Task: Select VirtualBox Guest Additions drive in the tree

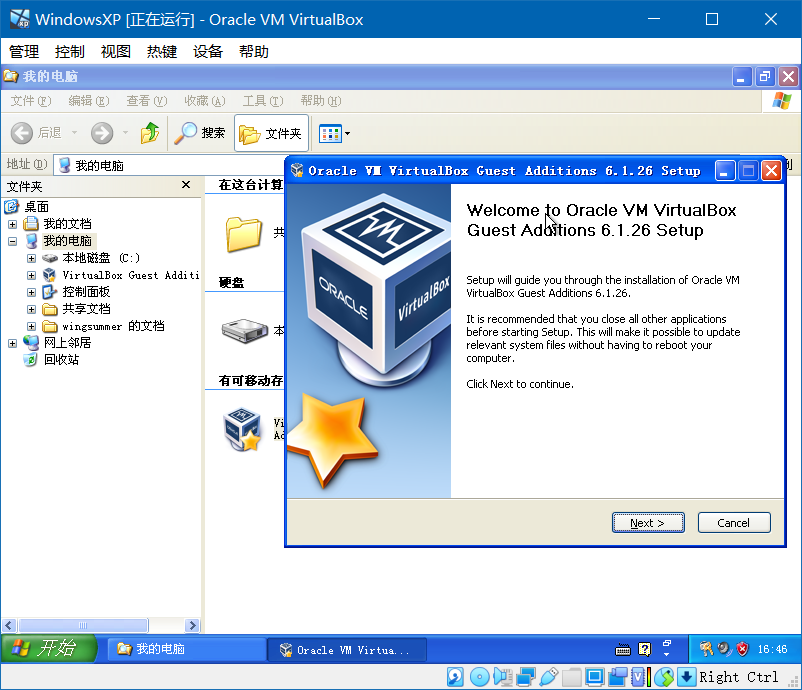Action: click(130, 275)
